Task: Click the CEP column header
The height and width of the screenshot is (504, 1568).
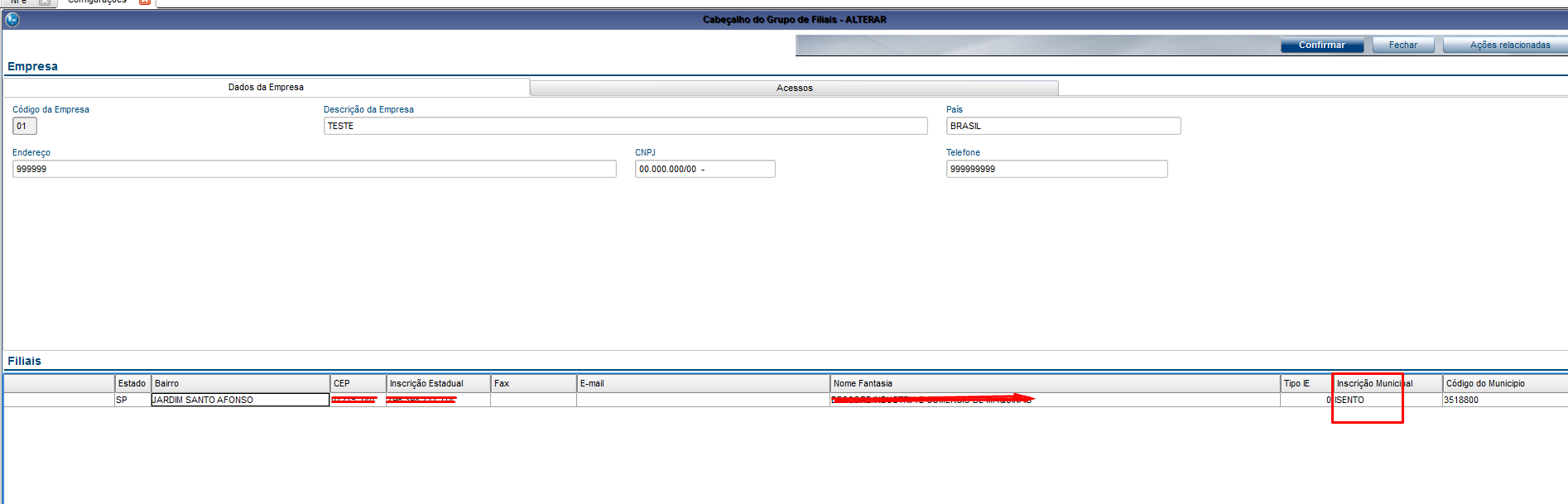Action: coord(358,383)
